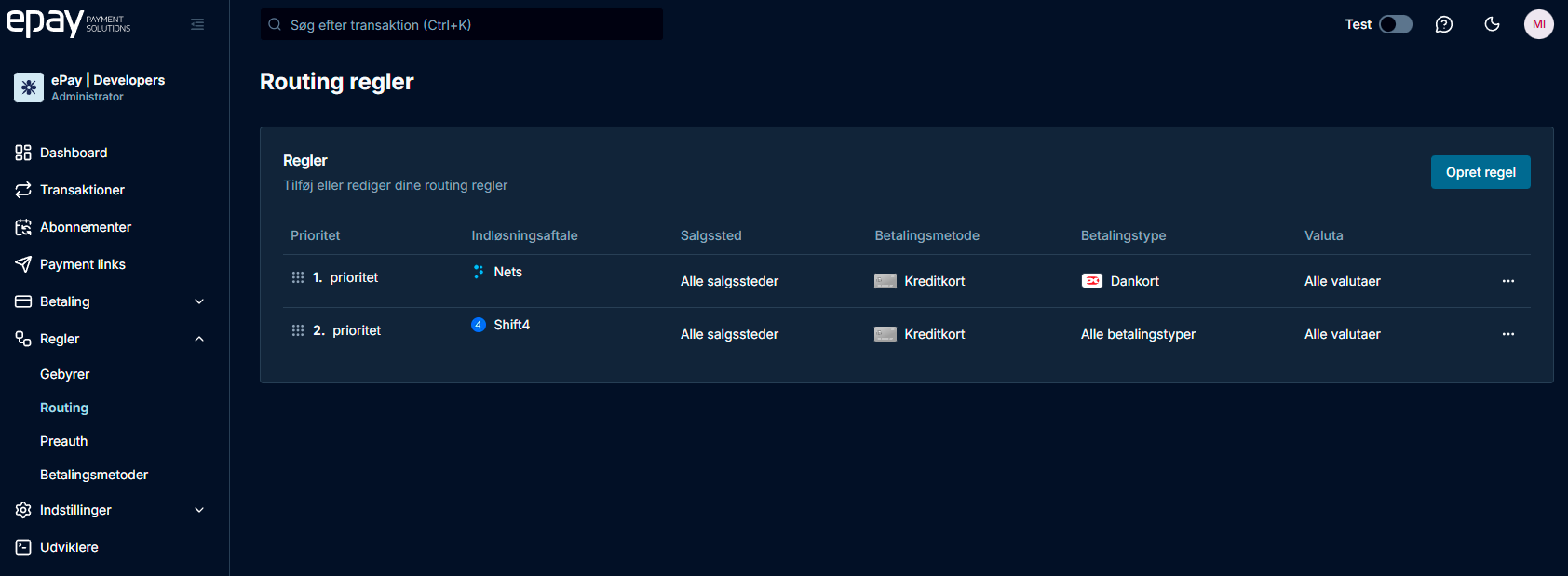This screenshot has height=576, width=1568.
Task: Click the Betalingstype column header
Action: click(x=1124, y=235)
